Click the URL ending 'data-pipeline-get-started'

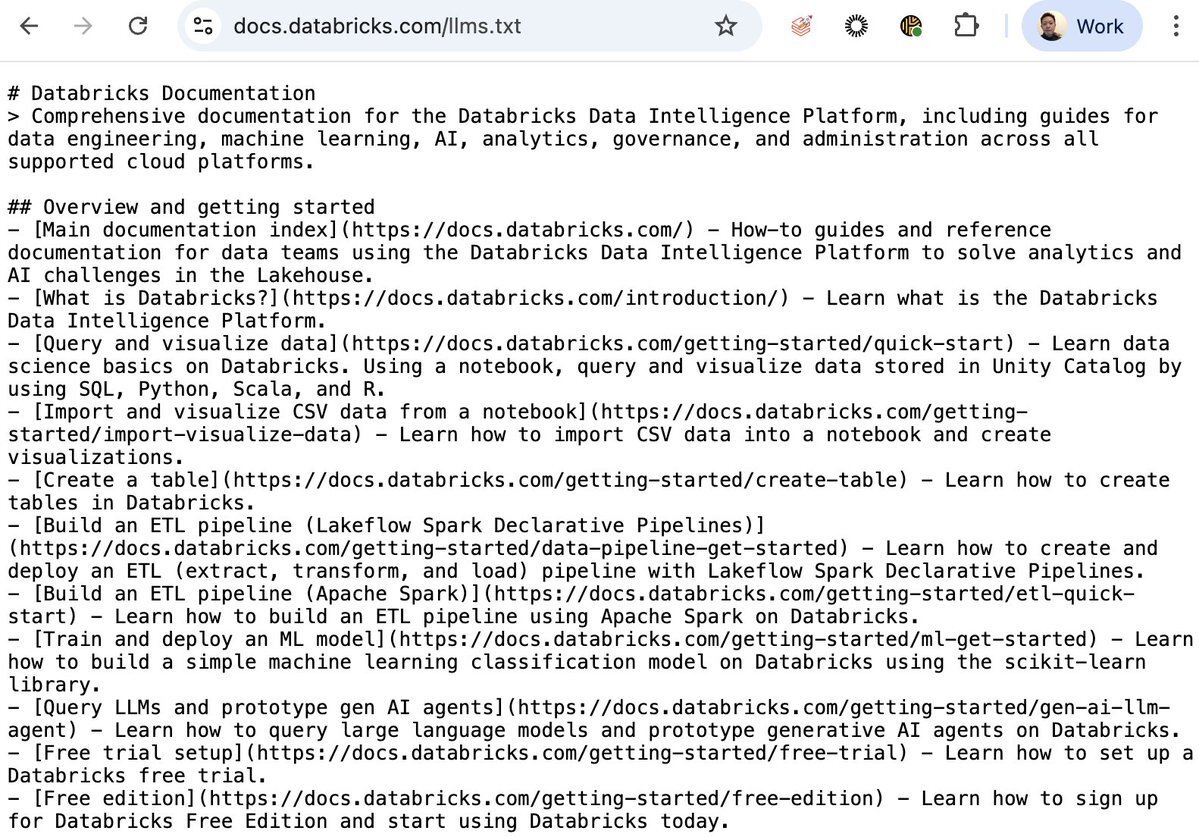(x=427, y=548)
